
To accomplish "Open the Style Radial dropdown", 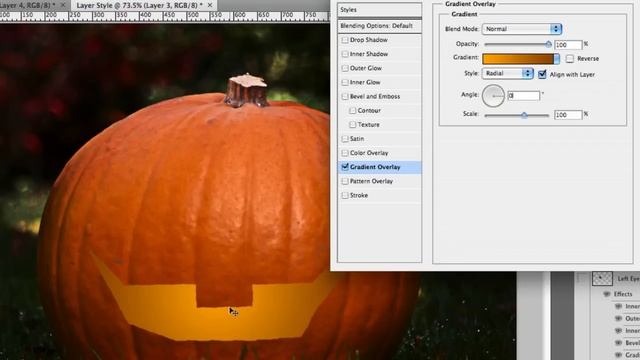I will pyautogui.click(x=508, y=73).
